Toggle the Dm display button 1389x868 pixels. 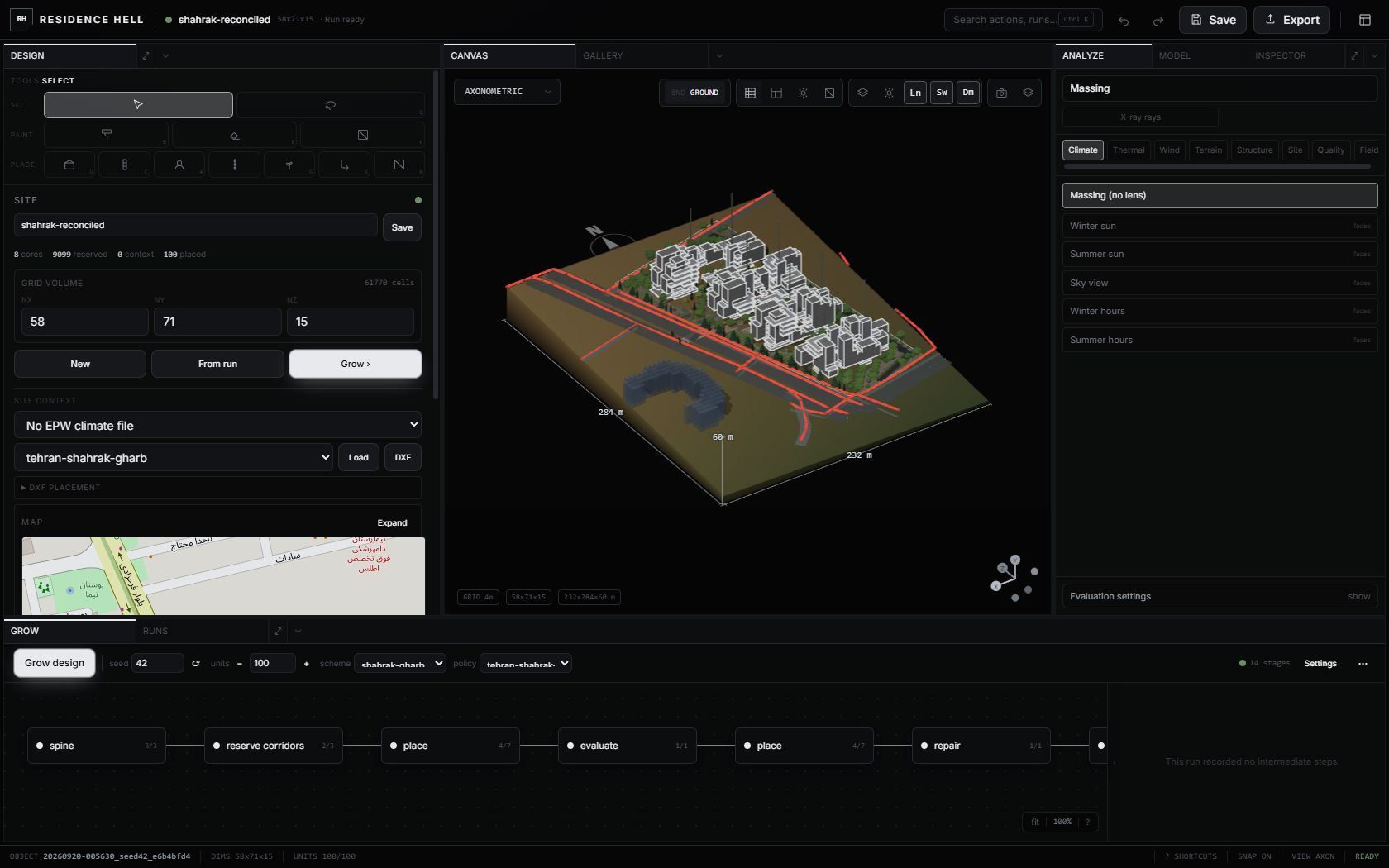pos(968,93)
